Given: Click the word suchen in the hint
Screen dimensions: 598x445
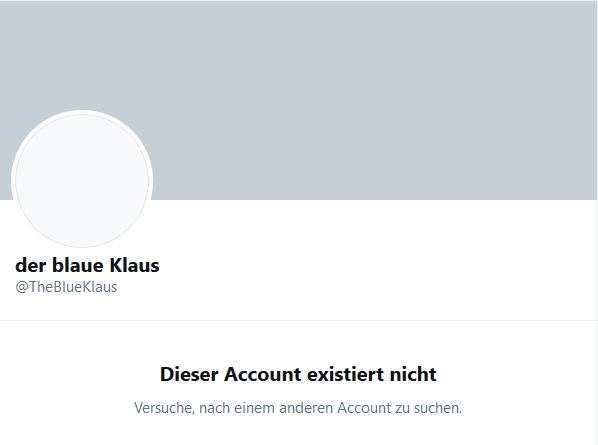Looking at the screenshot, I should point(438,408).
